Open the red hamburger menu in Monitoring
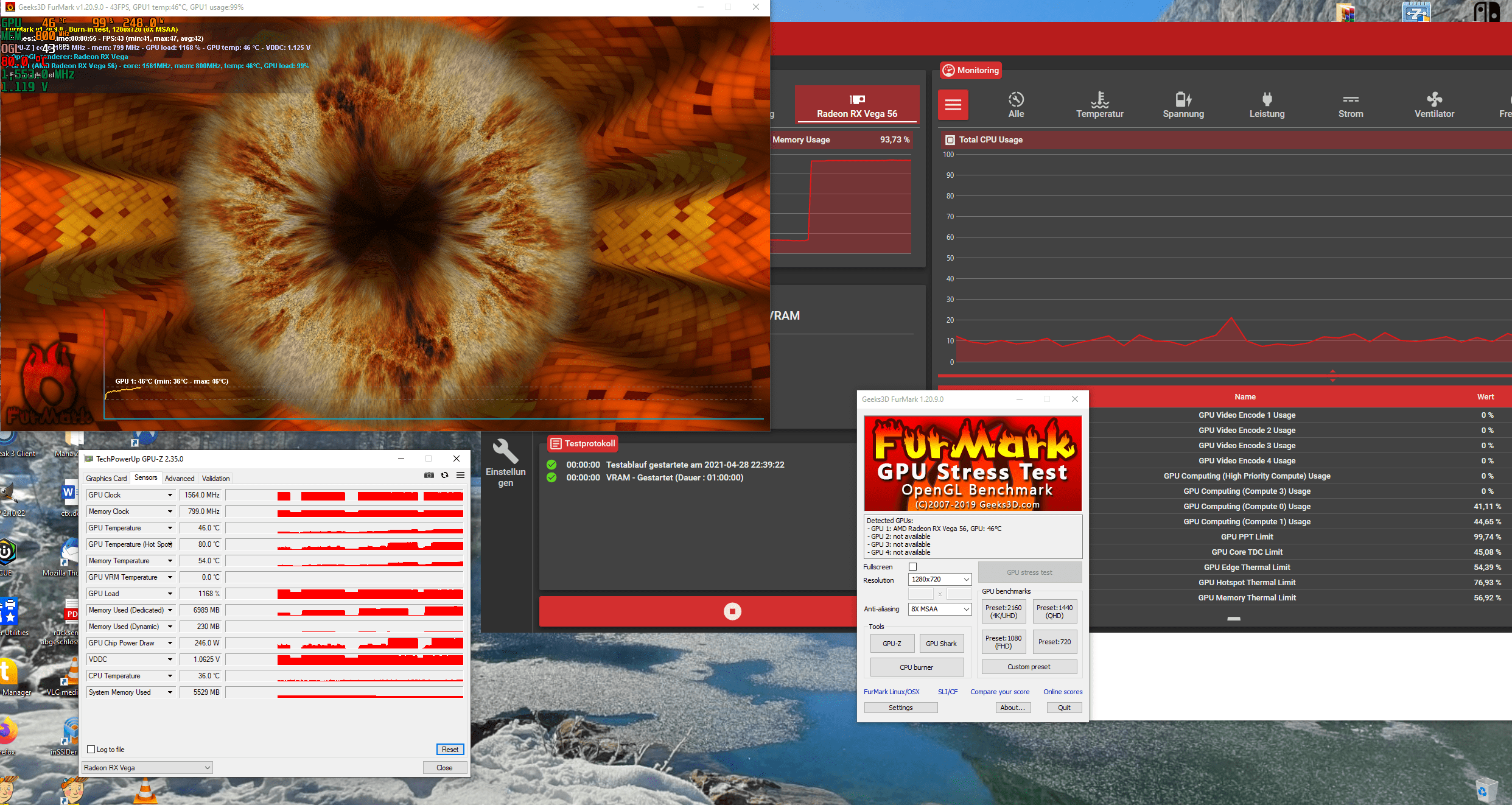Image resolution: width=1512 pixels, height=805 pixels. 953,105
